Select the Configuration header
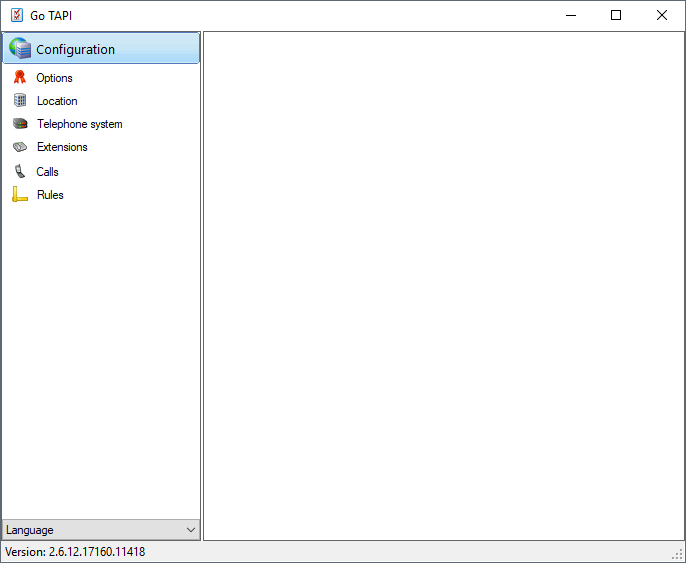Viewport: 686px width, 563px height. (101, 49)
